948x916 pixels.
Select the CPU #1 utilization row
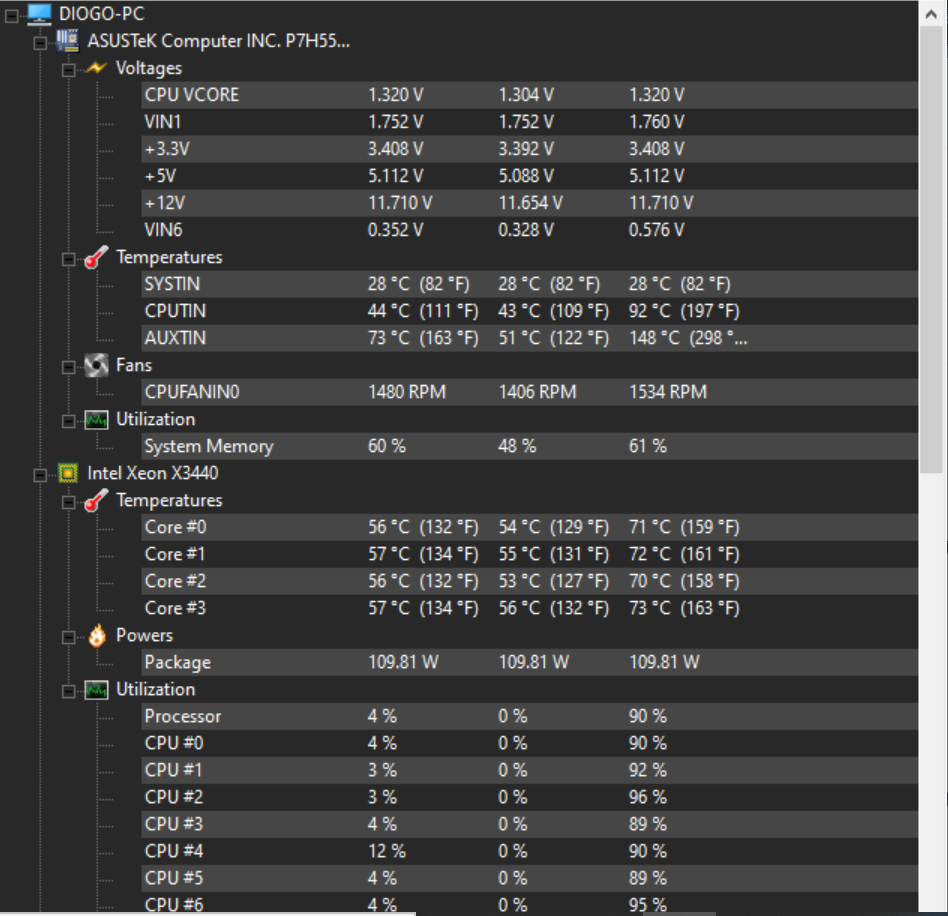pos(530,770)
